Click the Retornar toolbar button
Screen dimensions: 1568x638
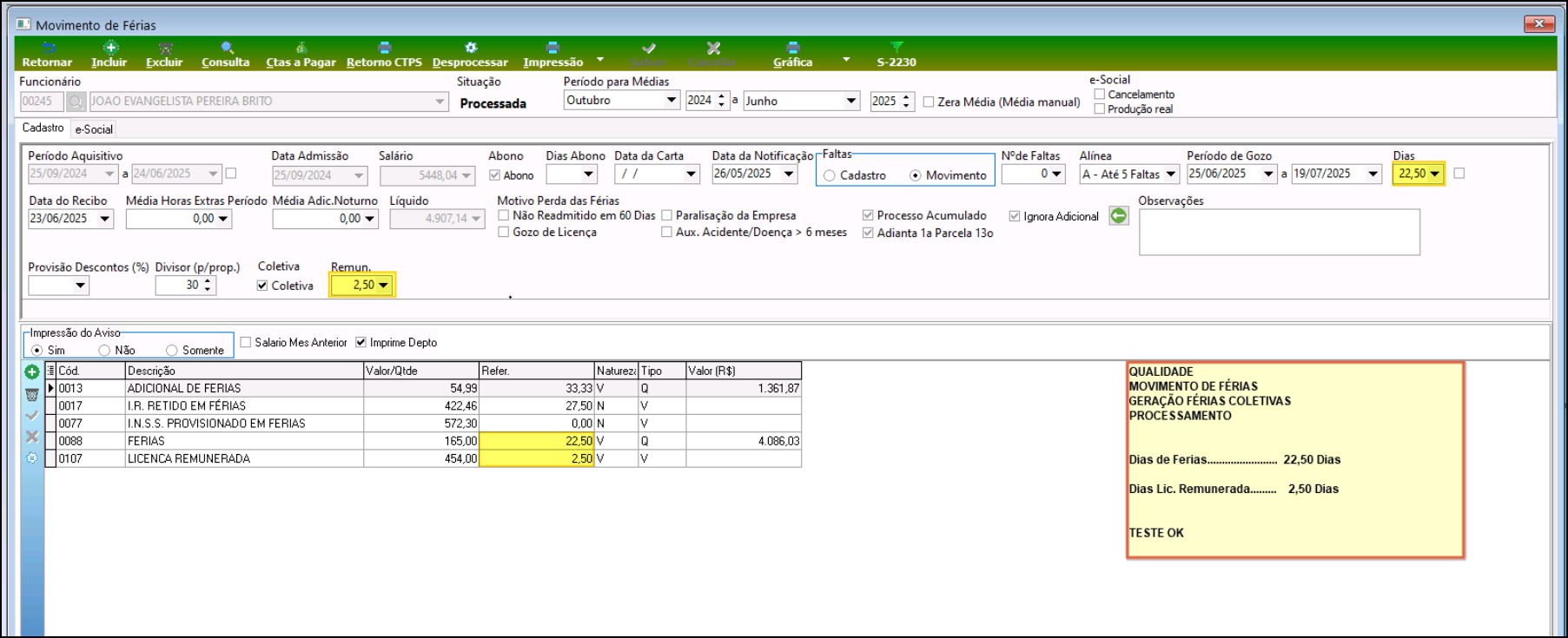click(47, 55)
